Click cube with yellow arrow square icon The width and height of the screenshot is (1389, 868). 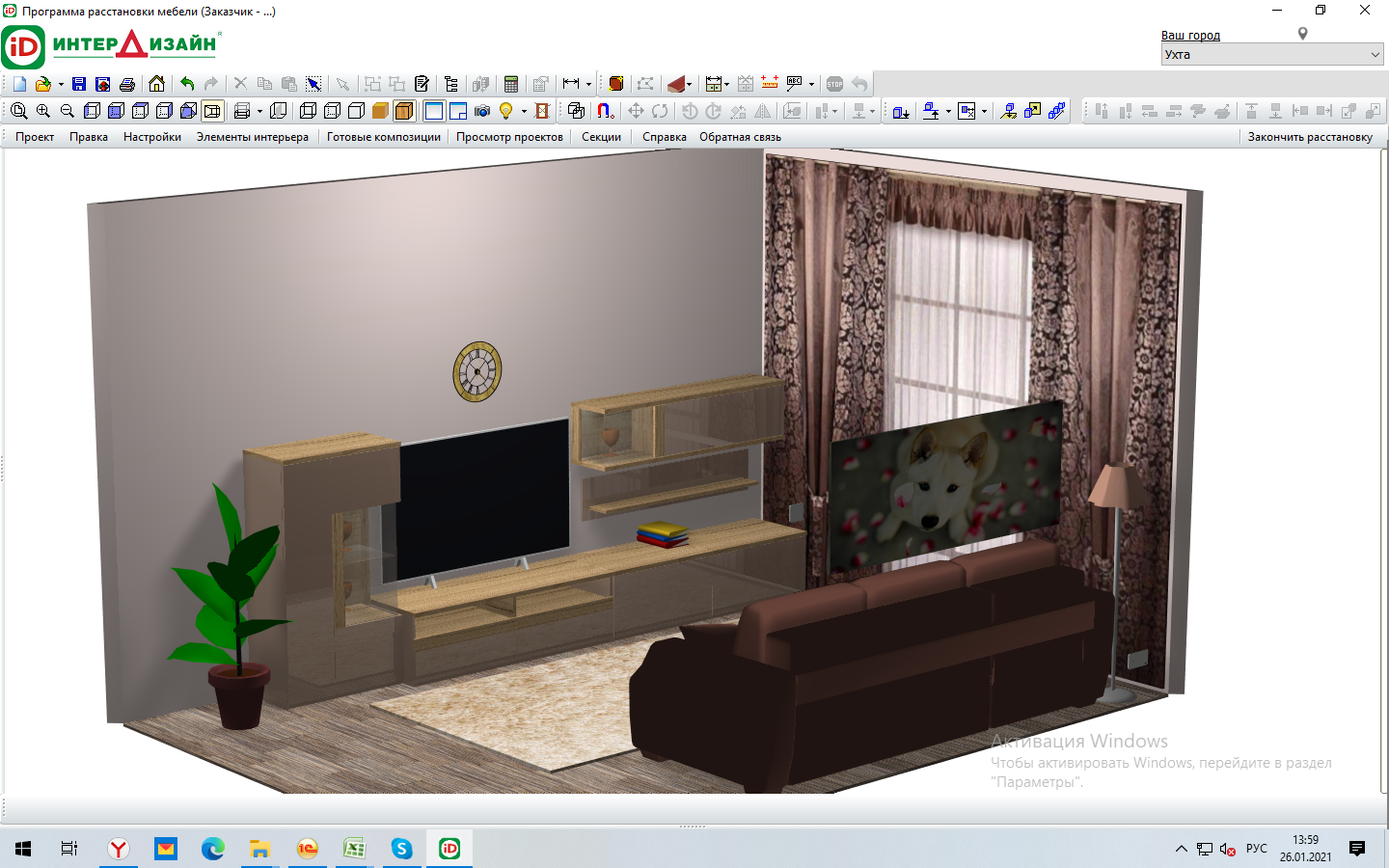pyautogui.click(x=1032, y=111)
